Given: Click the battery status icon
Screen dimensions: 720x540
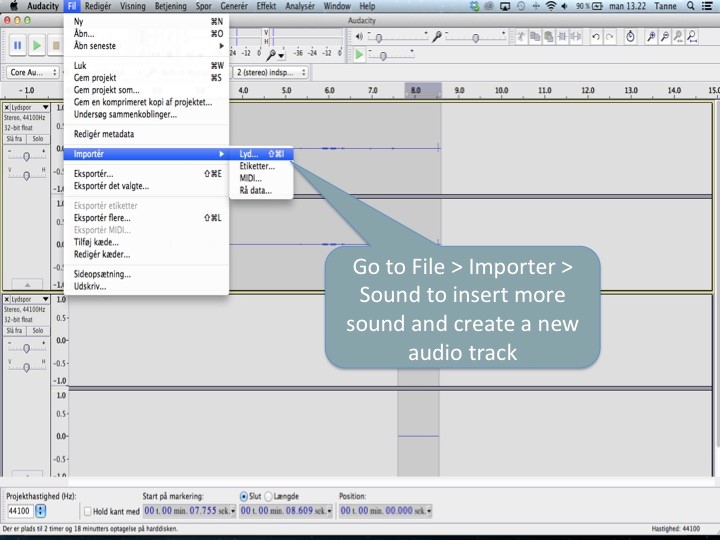Looking at the screenshot, I should point(597,6).
